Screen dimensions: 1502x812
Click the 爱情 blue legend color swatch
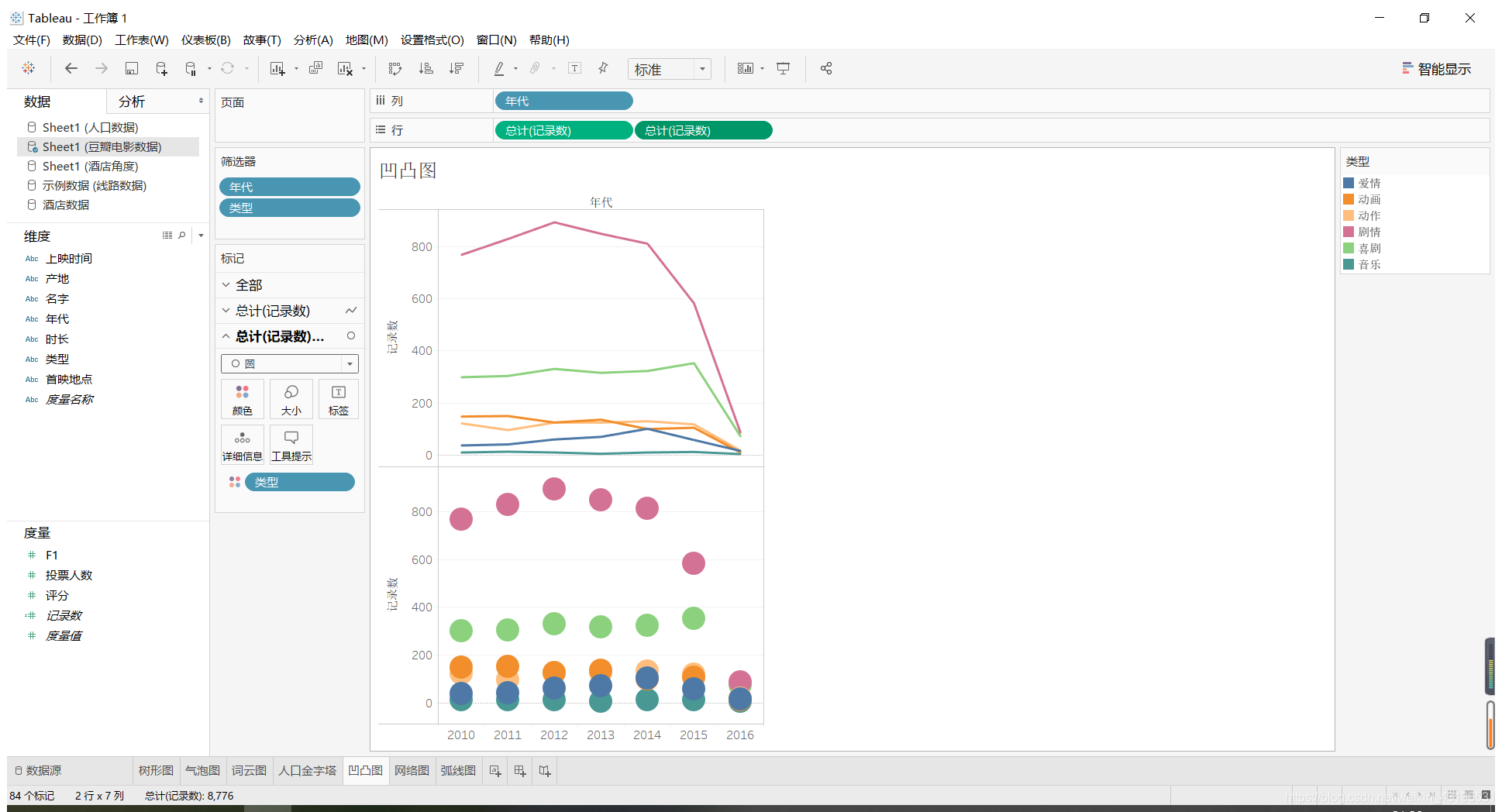[1349, 183]
